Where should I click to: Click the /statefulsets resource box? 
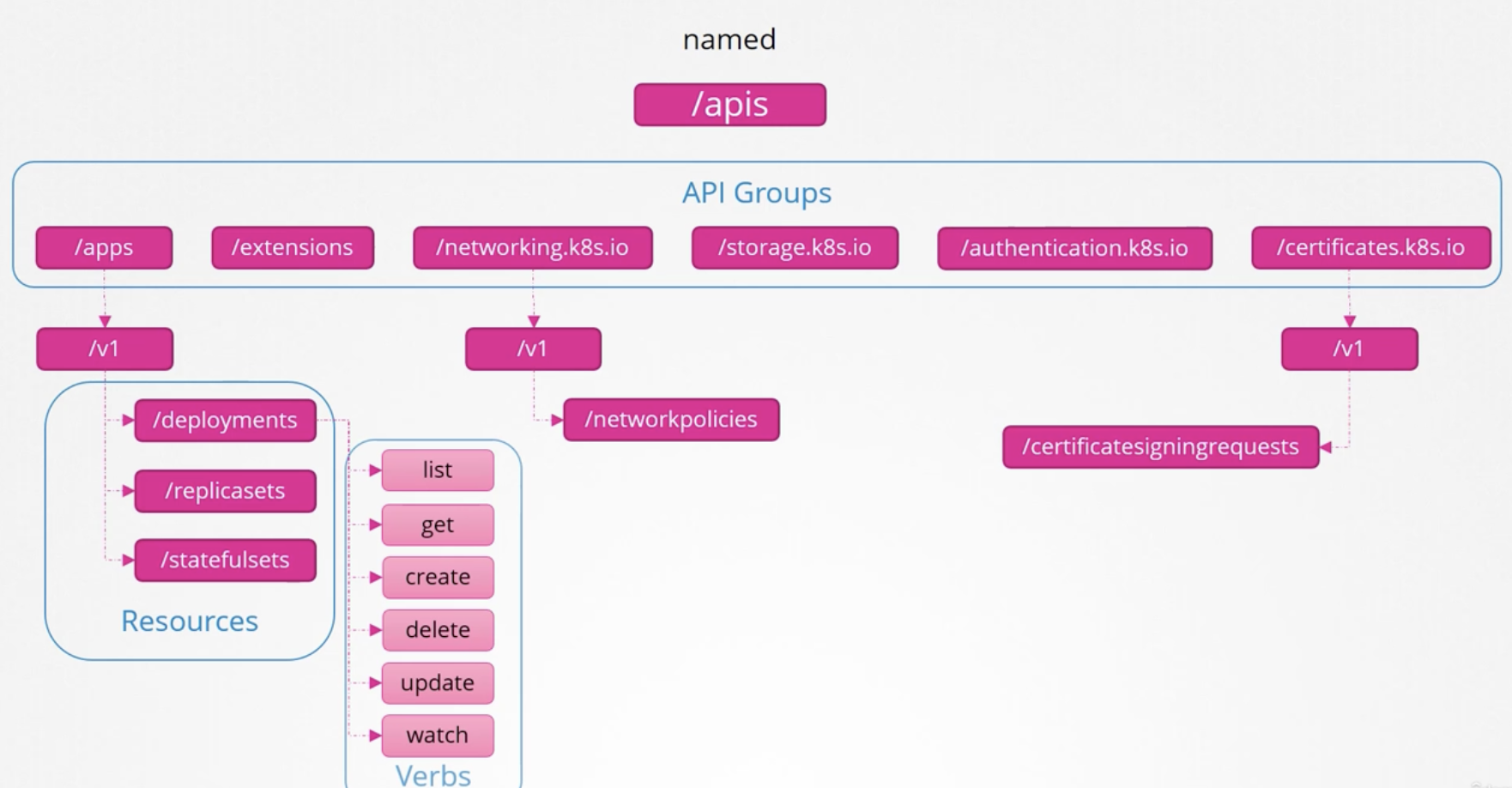point(225,561)
